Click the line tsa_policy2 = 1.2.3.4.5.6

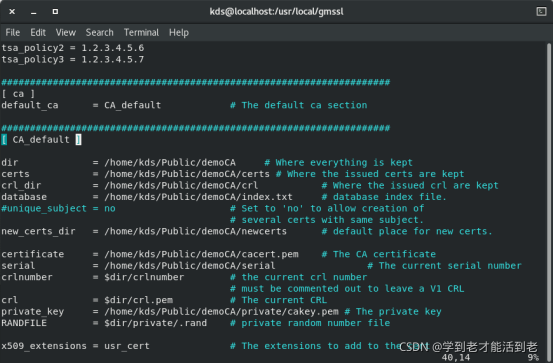pyautogui.click(x=73, y=48)
